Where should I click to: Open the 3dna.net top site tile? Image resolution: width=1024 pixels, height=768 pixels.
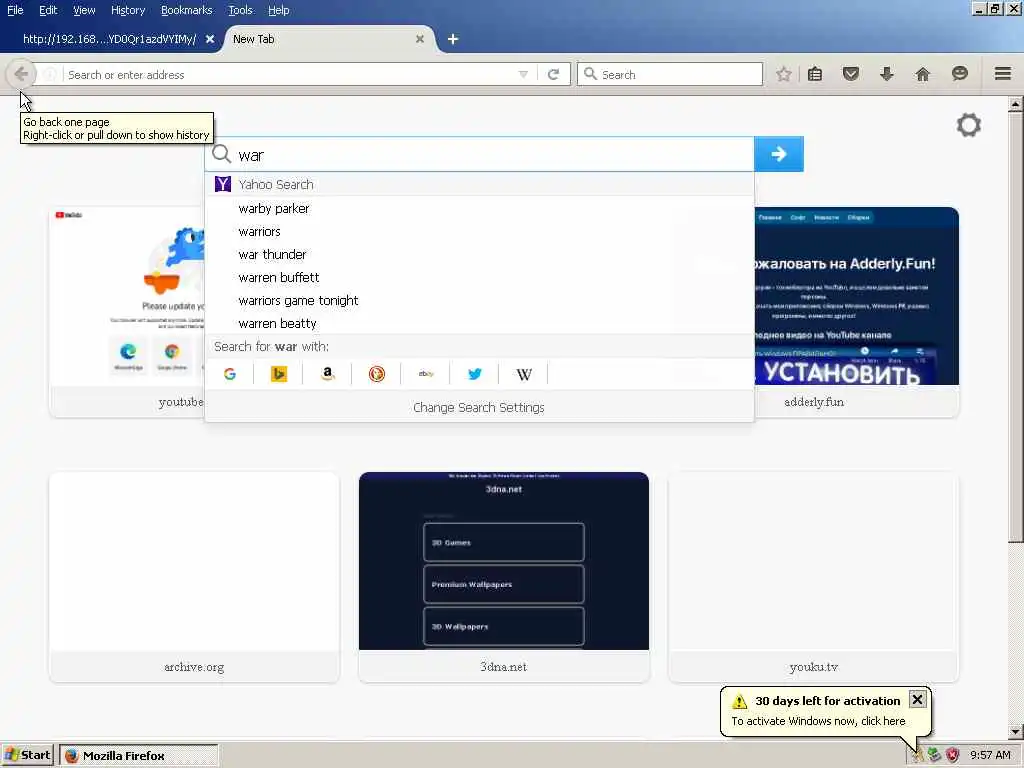504,577
